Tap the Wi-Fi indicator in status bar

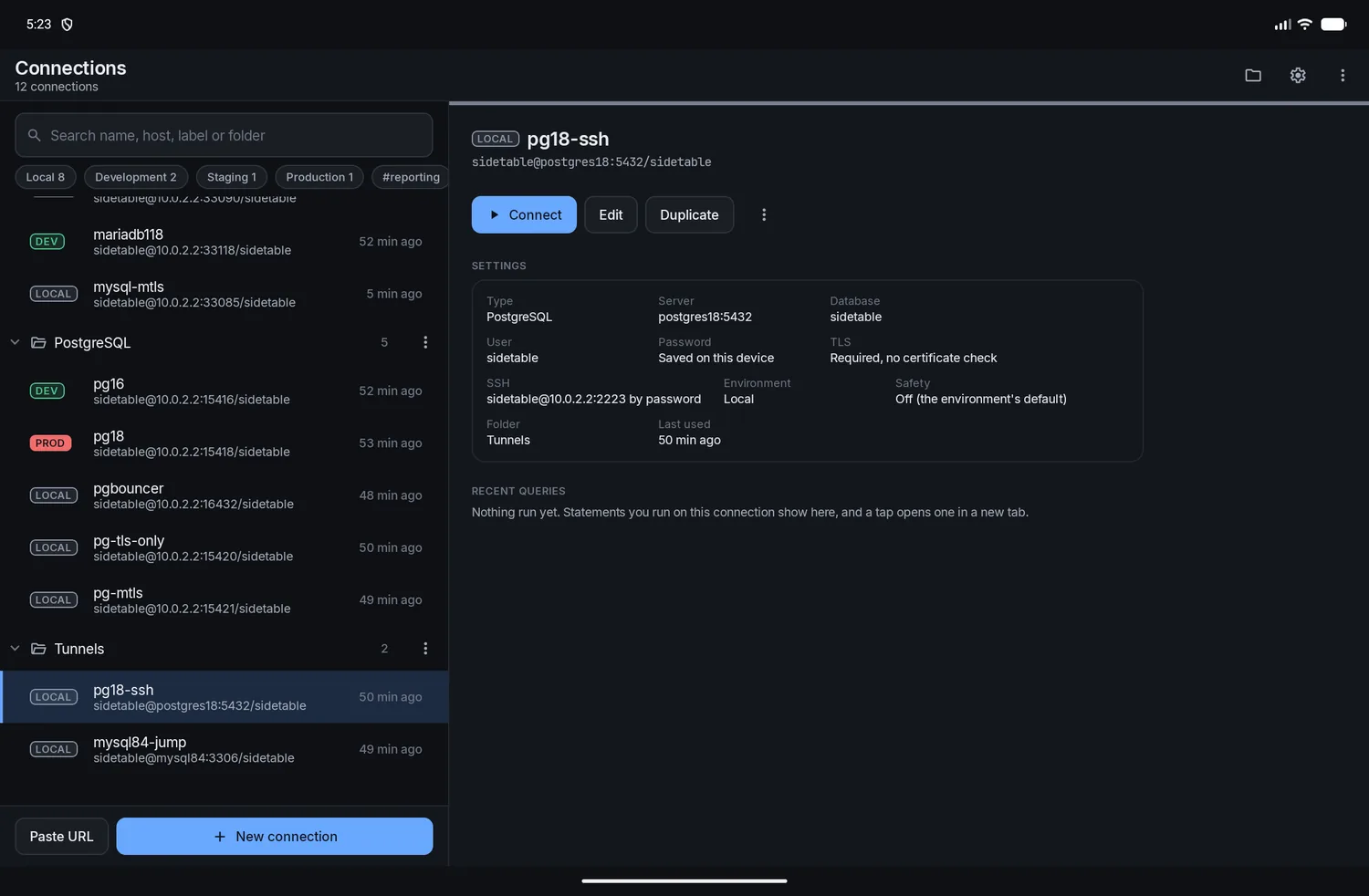[x=1305, y=25]
